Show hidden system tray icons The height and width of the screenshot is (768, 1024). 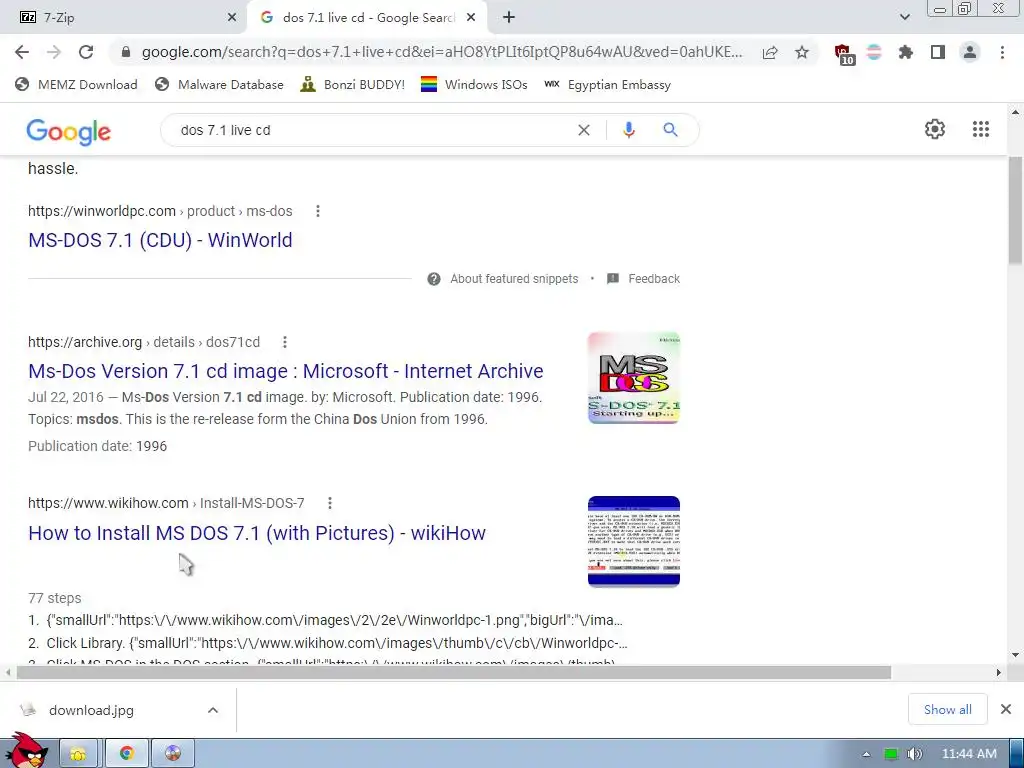click(866, 754)
